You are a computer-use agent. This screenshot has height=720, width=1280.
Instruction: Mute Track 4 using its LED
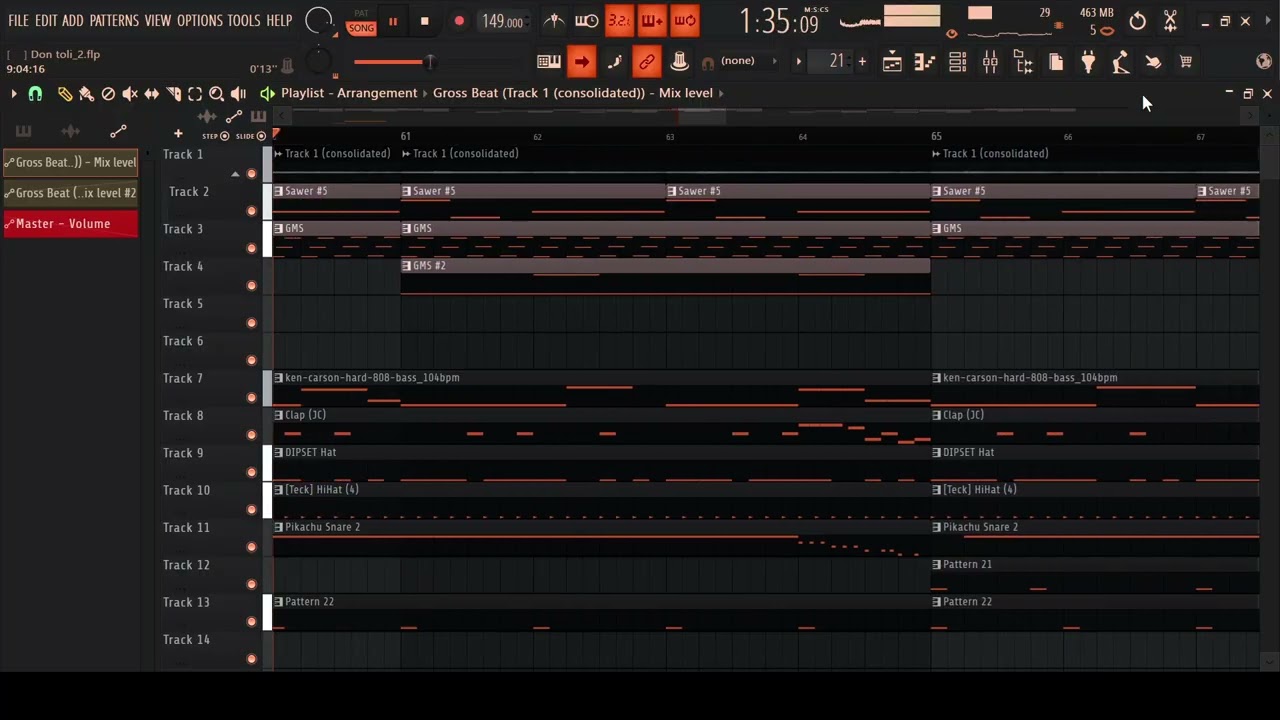click(x=251, y=286)
